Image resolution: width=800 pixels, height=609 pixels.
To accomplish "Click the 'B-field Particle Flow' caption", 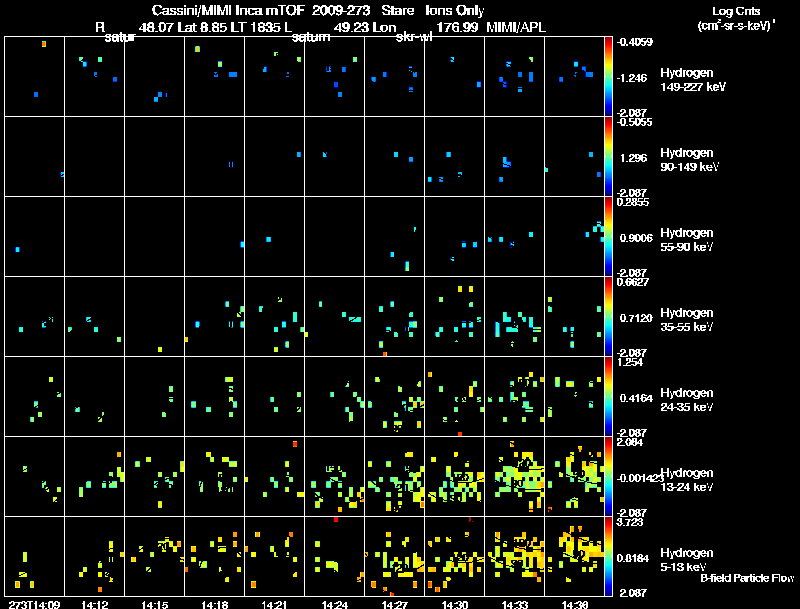I will (747, 578).
